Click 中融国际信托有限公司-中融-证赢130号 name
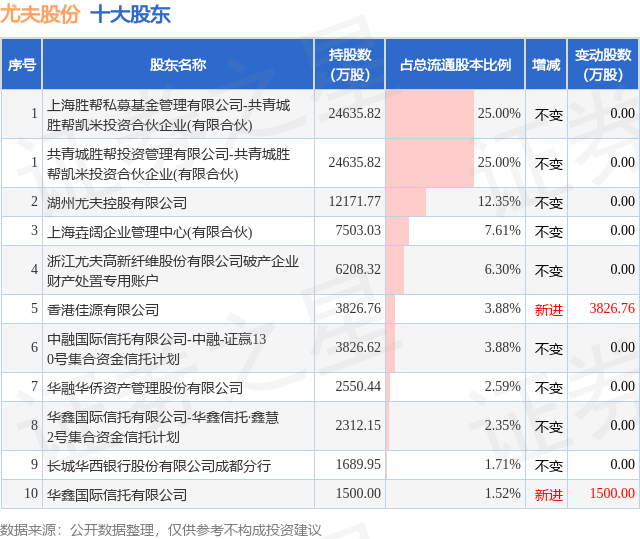 pos(156,349)
